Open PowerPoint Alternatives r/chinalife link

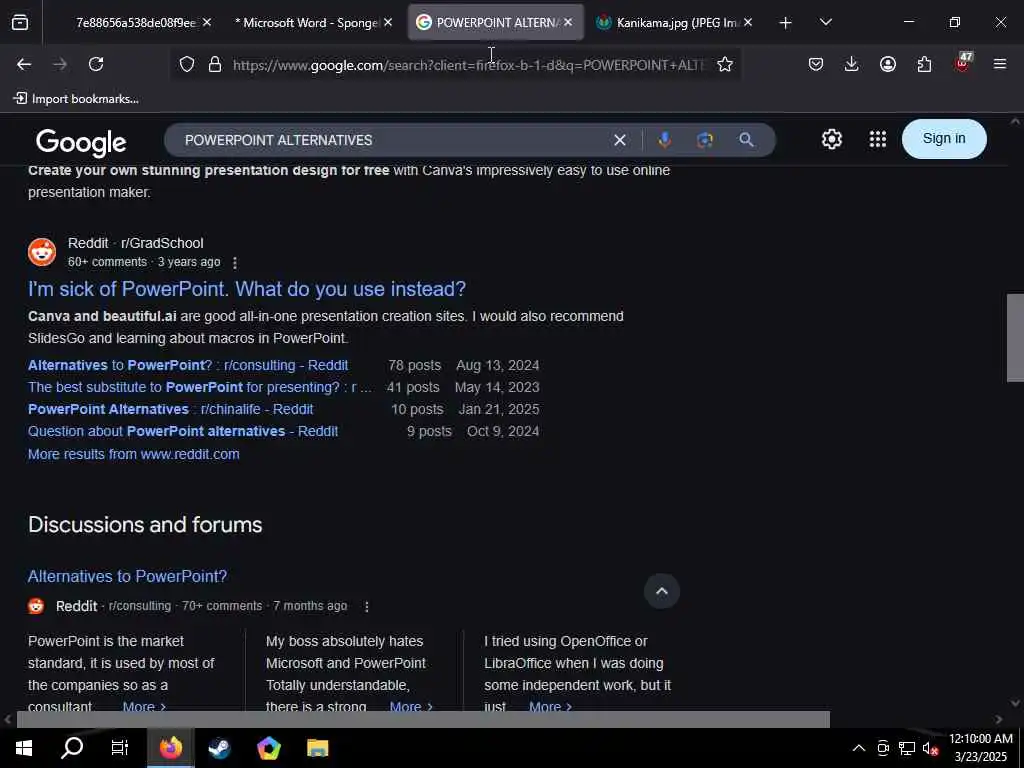[x=170, y=409]
